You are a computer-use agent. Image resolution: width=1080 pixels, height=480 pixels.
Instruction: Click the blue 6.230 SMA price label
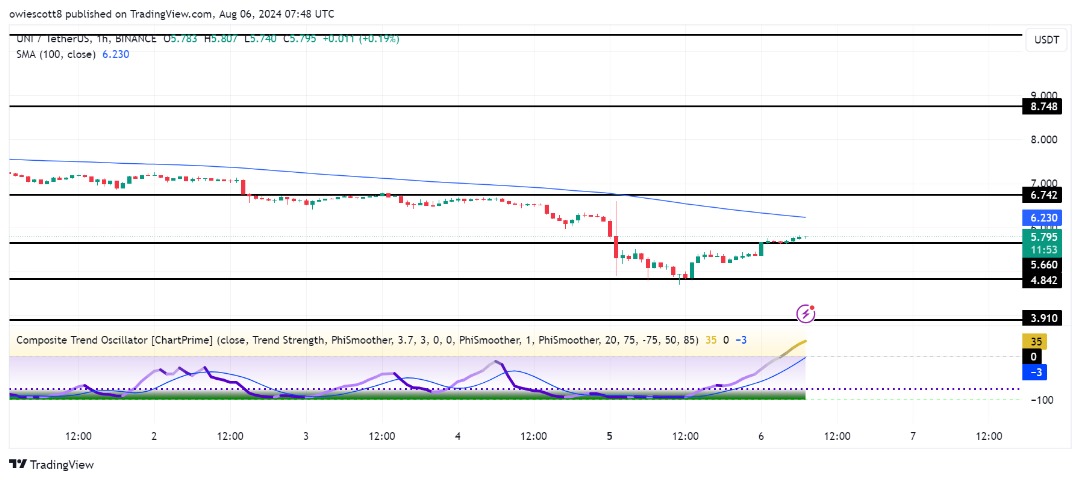[x=1043, y=218]
